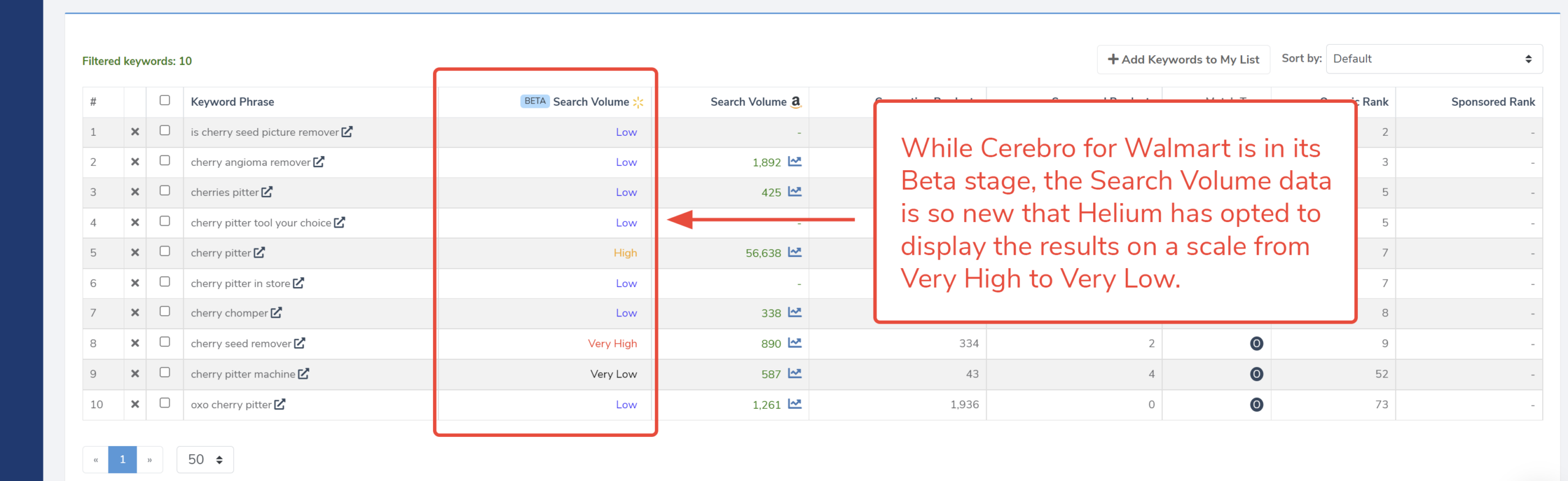1568x481 pixels.
Task: Open external link for cherry angioma remover
Action: 318,162
